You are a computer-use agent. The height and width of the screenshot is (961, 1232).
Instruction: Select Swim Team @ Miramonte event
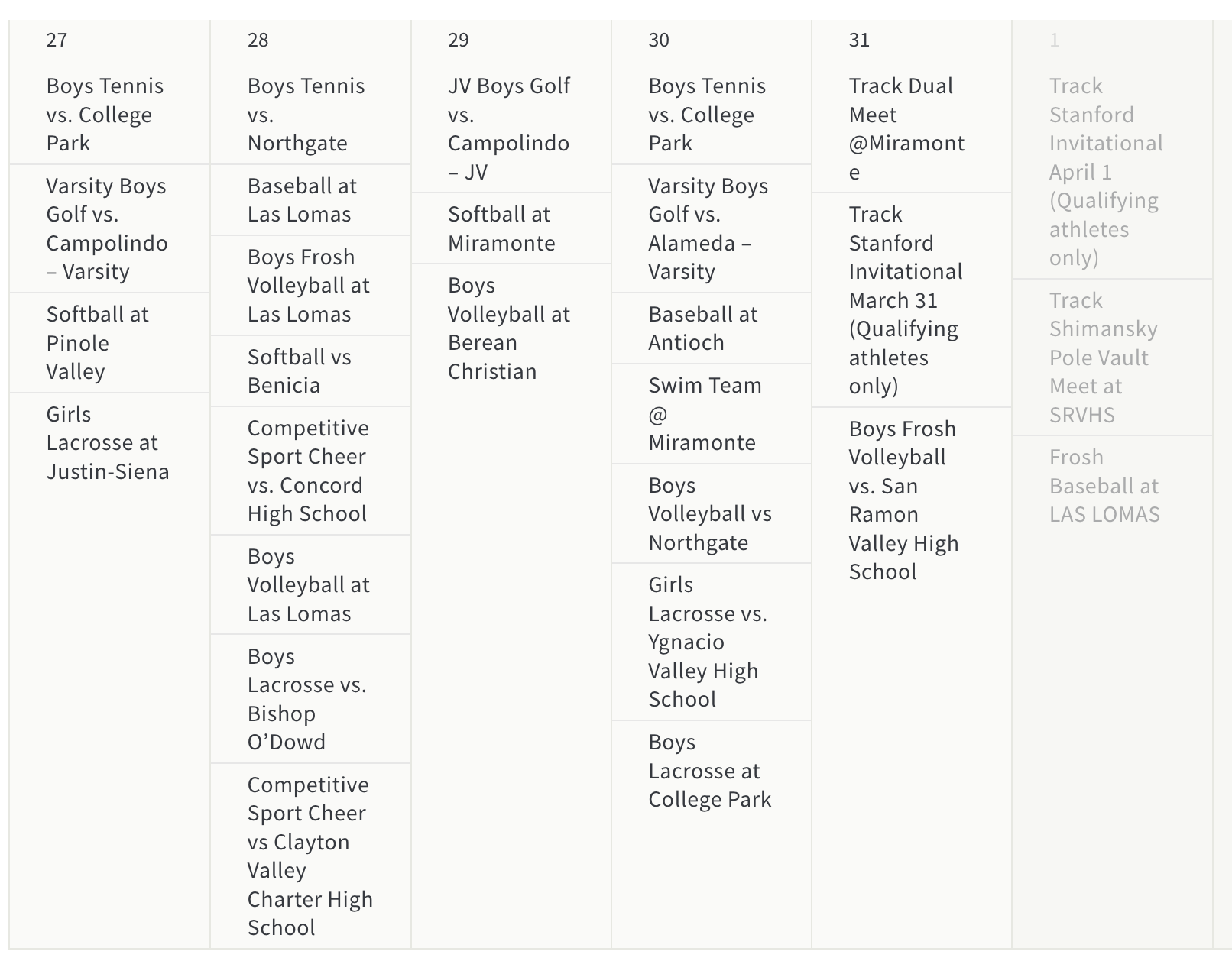[704, 414]
